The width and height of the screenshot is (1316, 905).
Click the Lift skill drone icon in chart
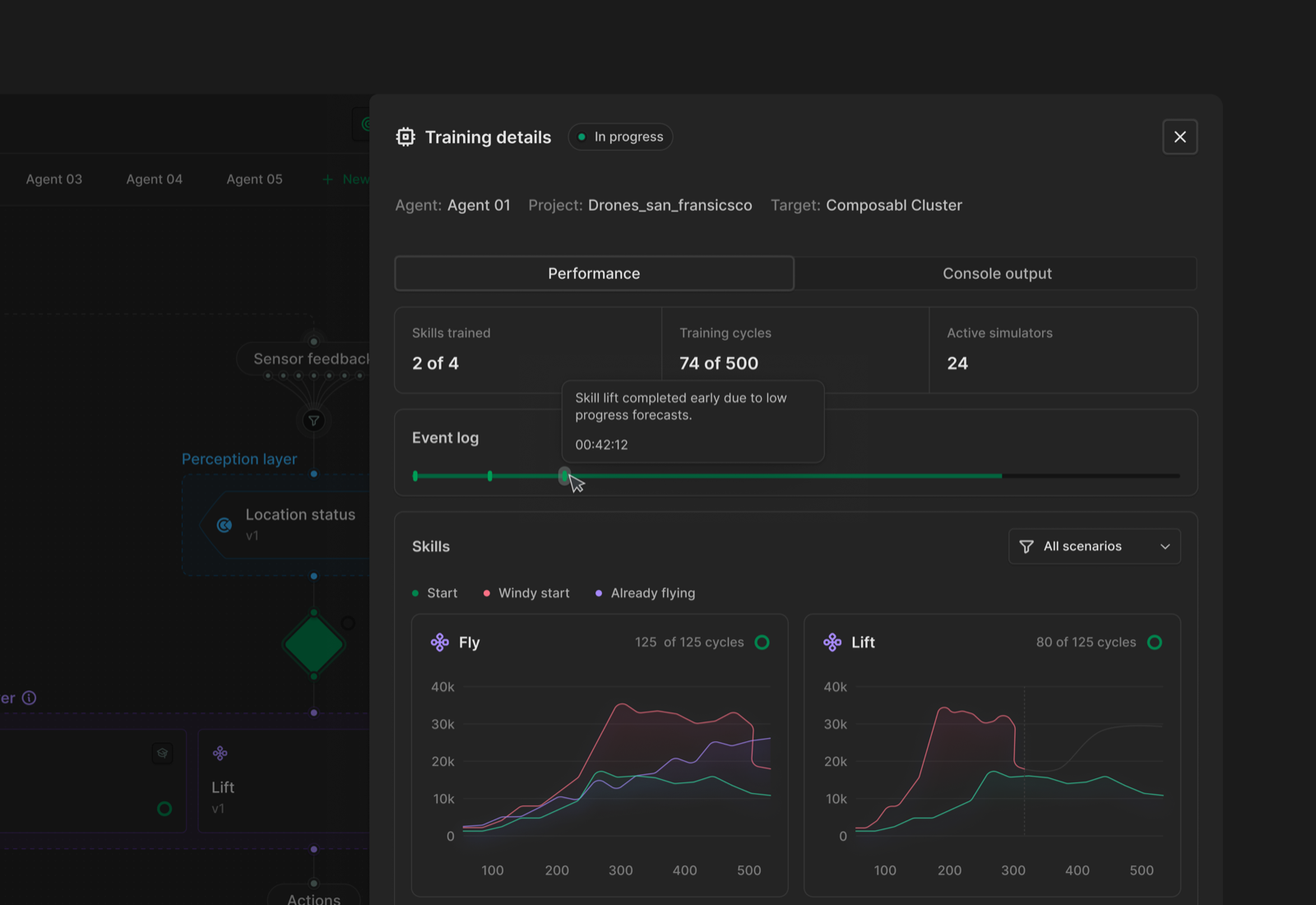tap(832, 642)
